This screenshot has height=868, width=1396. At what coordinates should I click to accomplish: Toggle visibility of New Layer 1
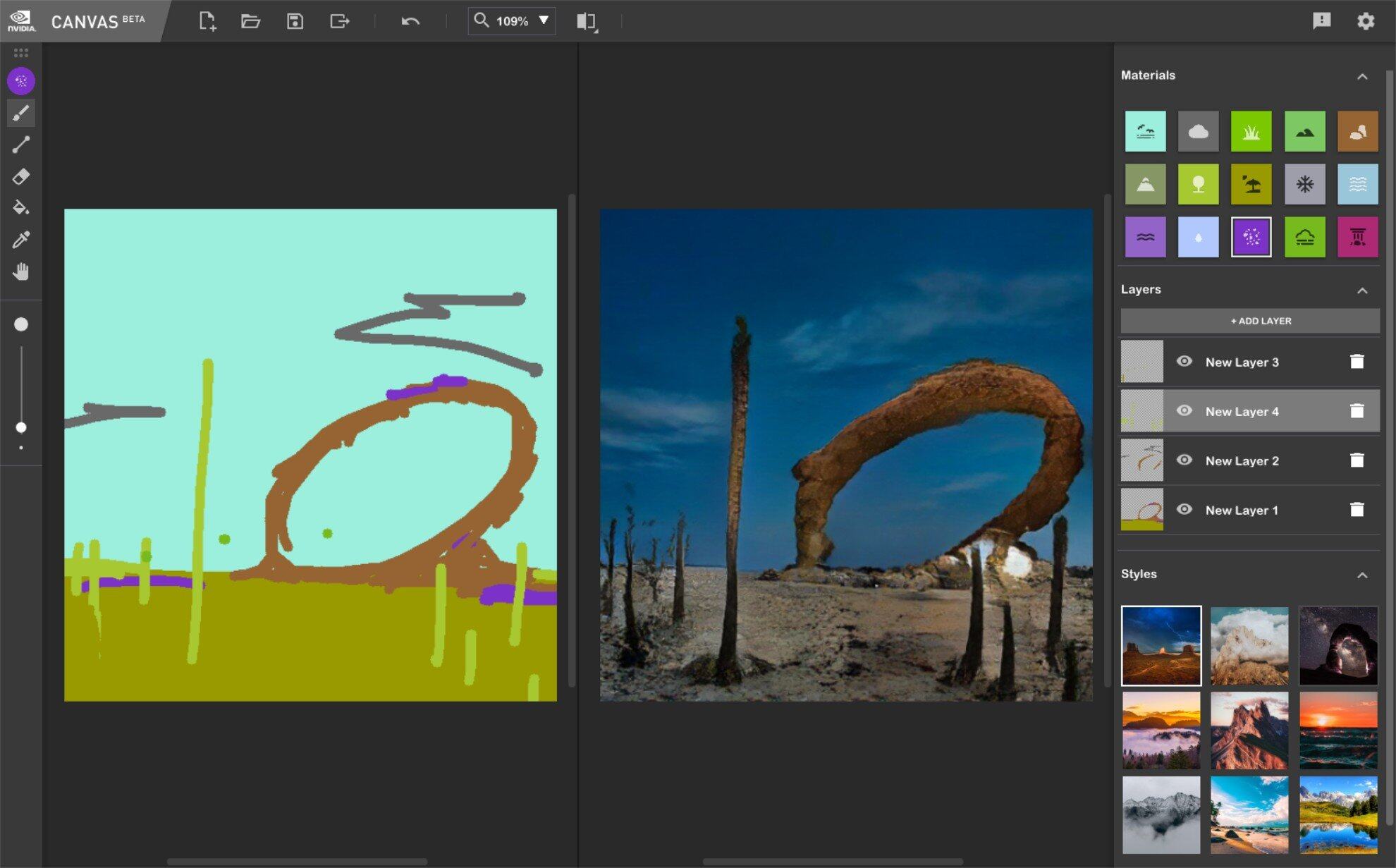(x=1184, y=510)
